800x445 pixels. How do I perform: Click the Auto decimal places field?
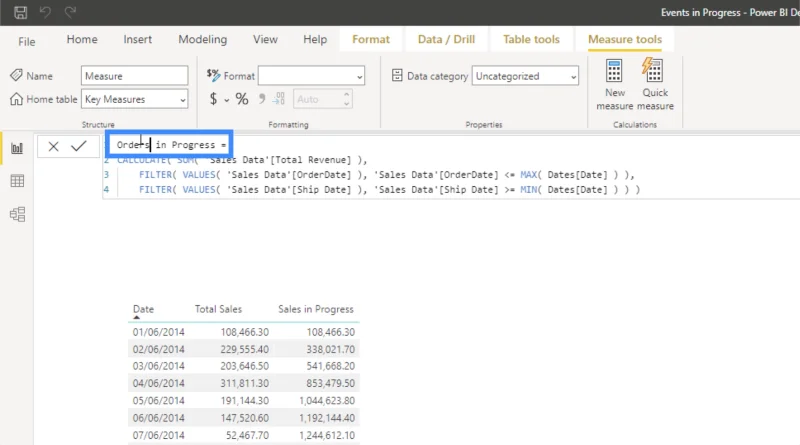(x=317, y=99)
